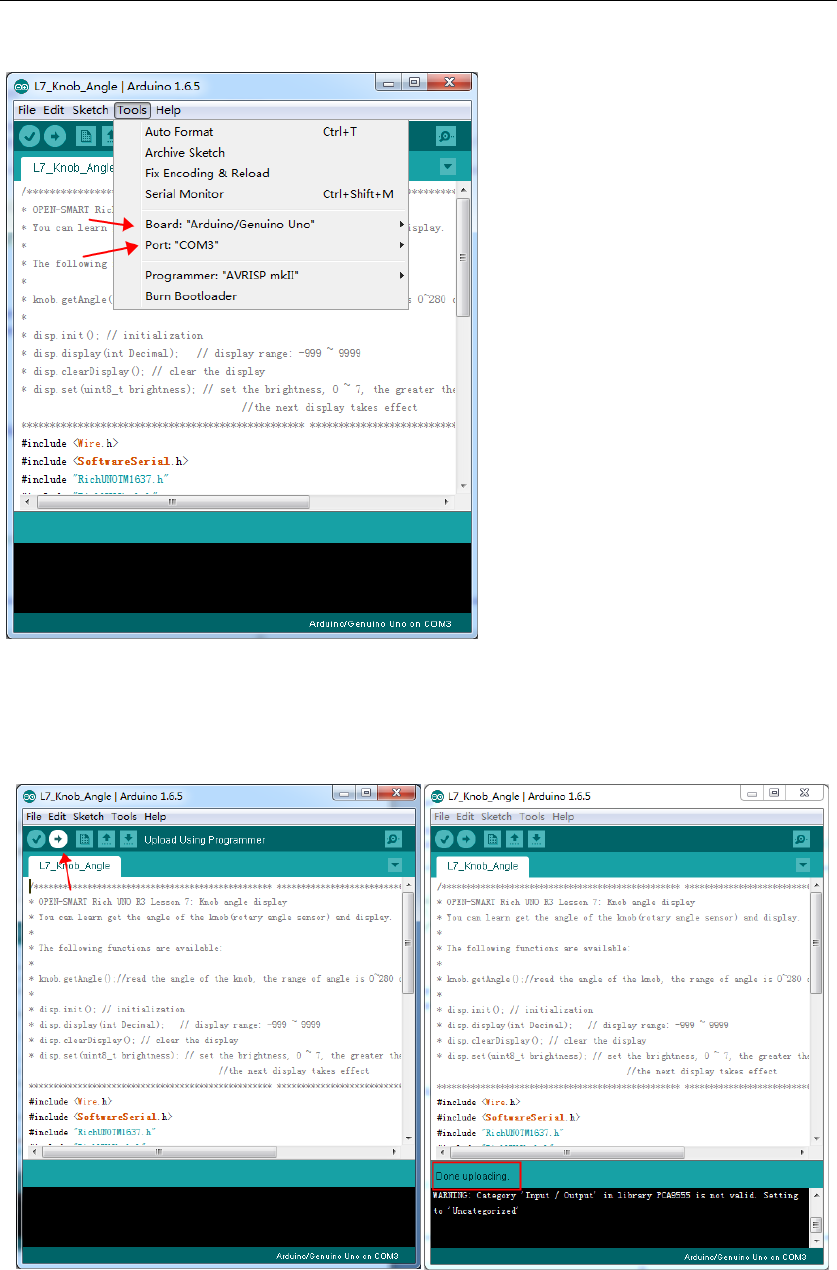Click New file icon in 'Done uploading' window

coord(493,839)
